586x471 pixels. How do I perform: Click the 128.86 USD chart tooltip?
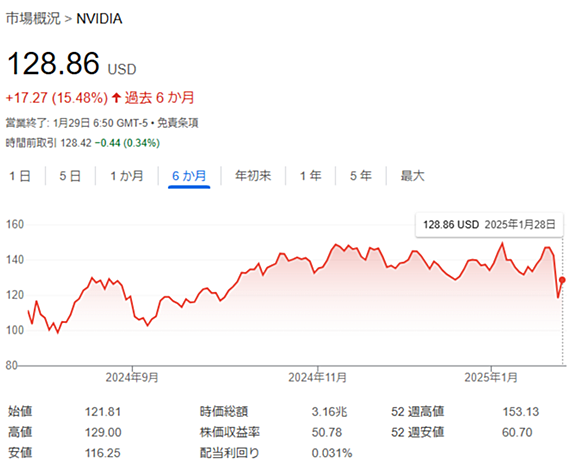coord(489,225)
